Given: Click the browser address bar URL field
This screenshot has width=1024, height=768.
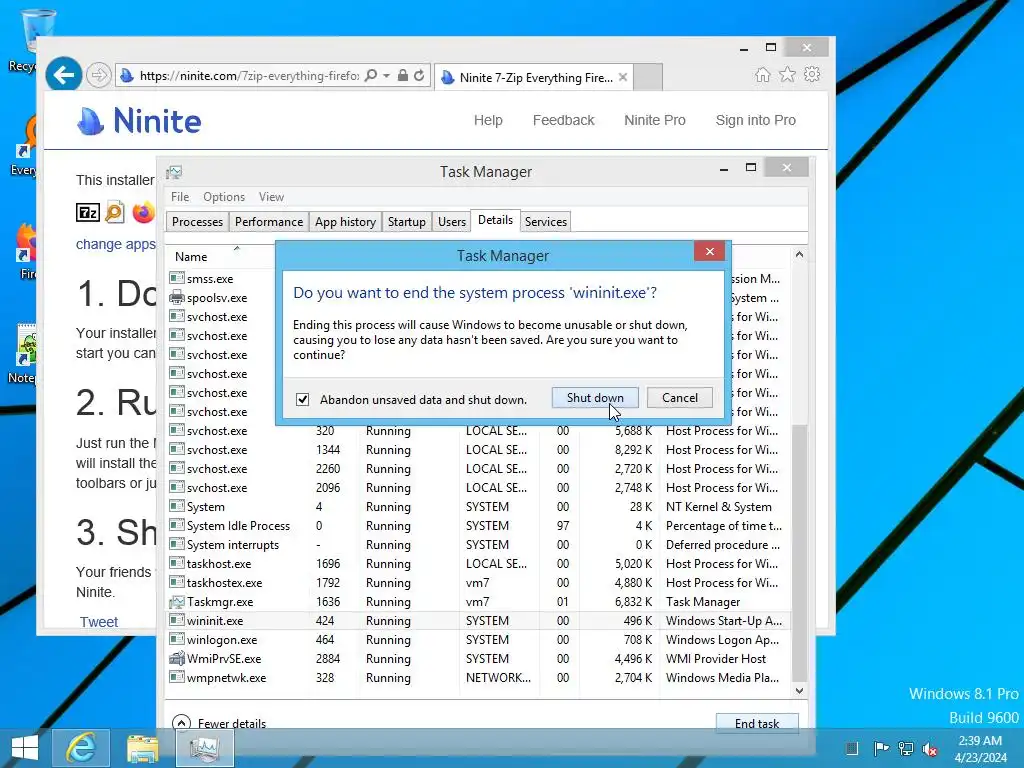Looking at the screenshot, I should 248,76.
